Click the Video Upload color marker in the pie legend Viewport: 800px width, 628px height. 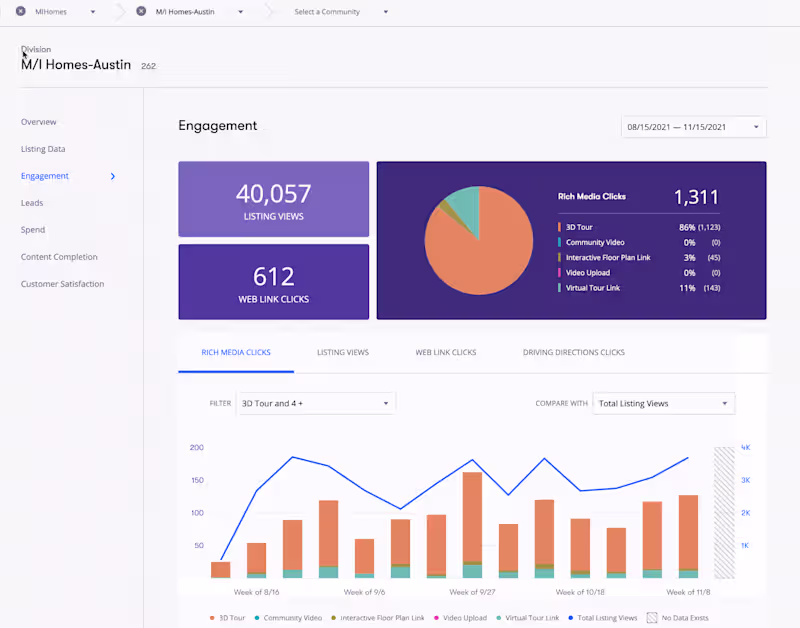(559, 273)
